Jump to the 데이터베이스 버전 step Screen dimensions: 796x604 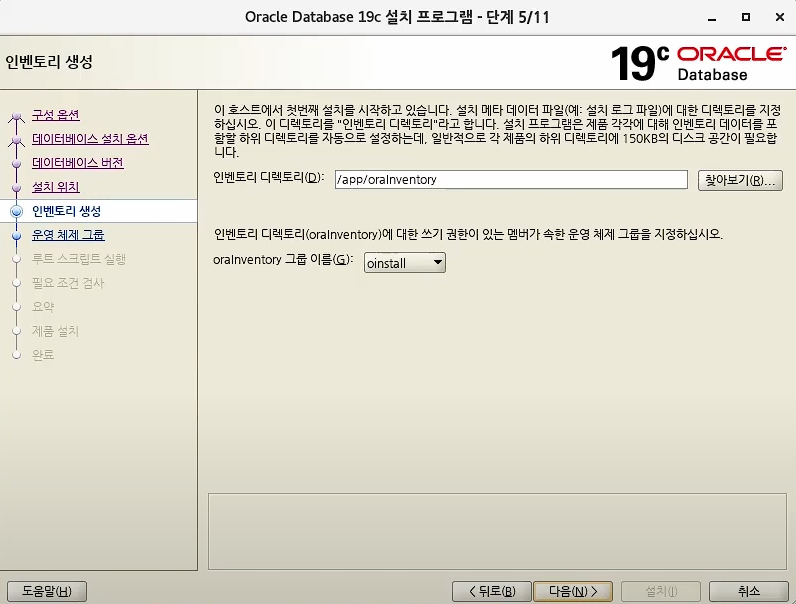click(78, 162)
